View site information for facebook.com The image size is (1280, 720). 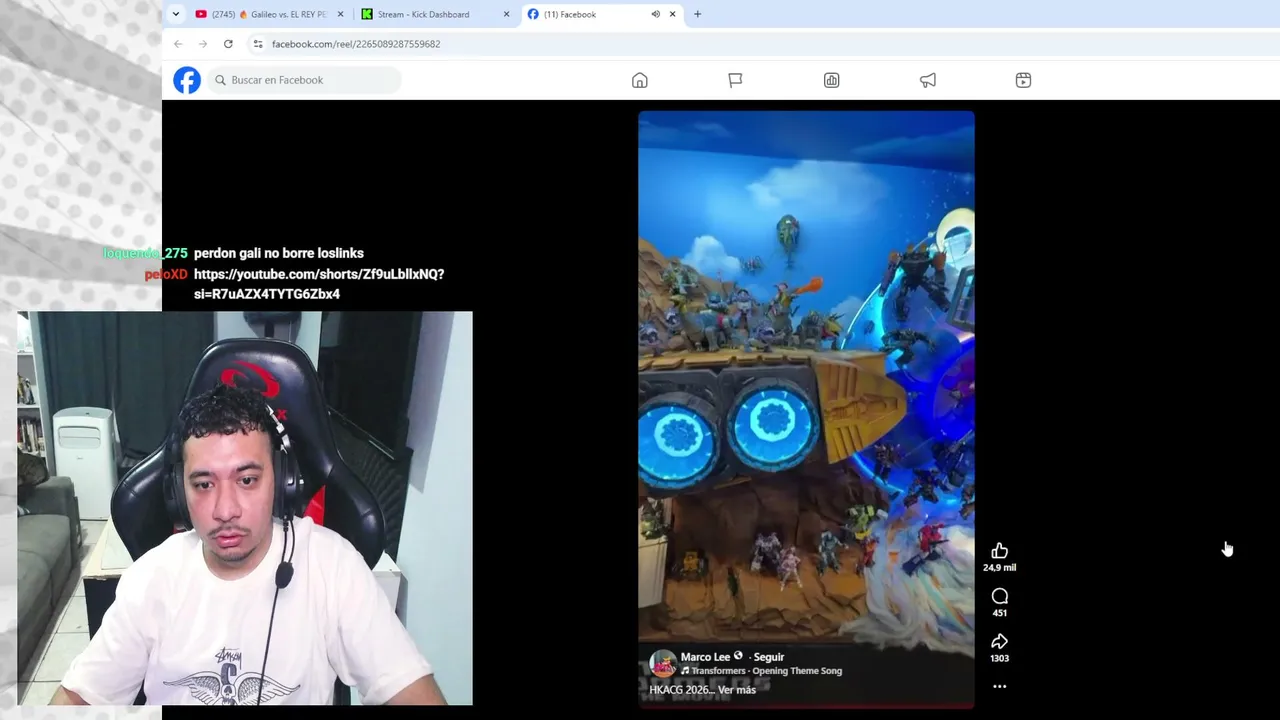(x=258, y=44)
